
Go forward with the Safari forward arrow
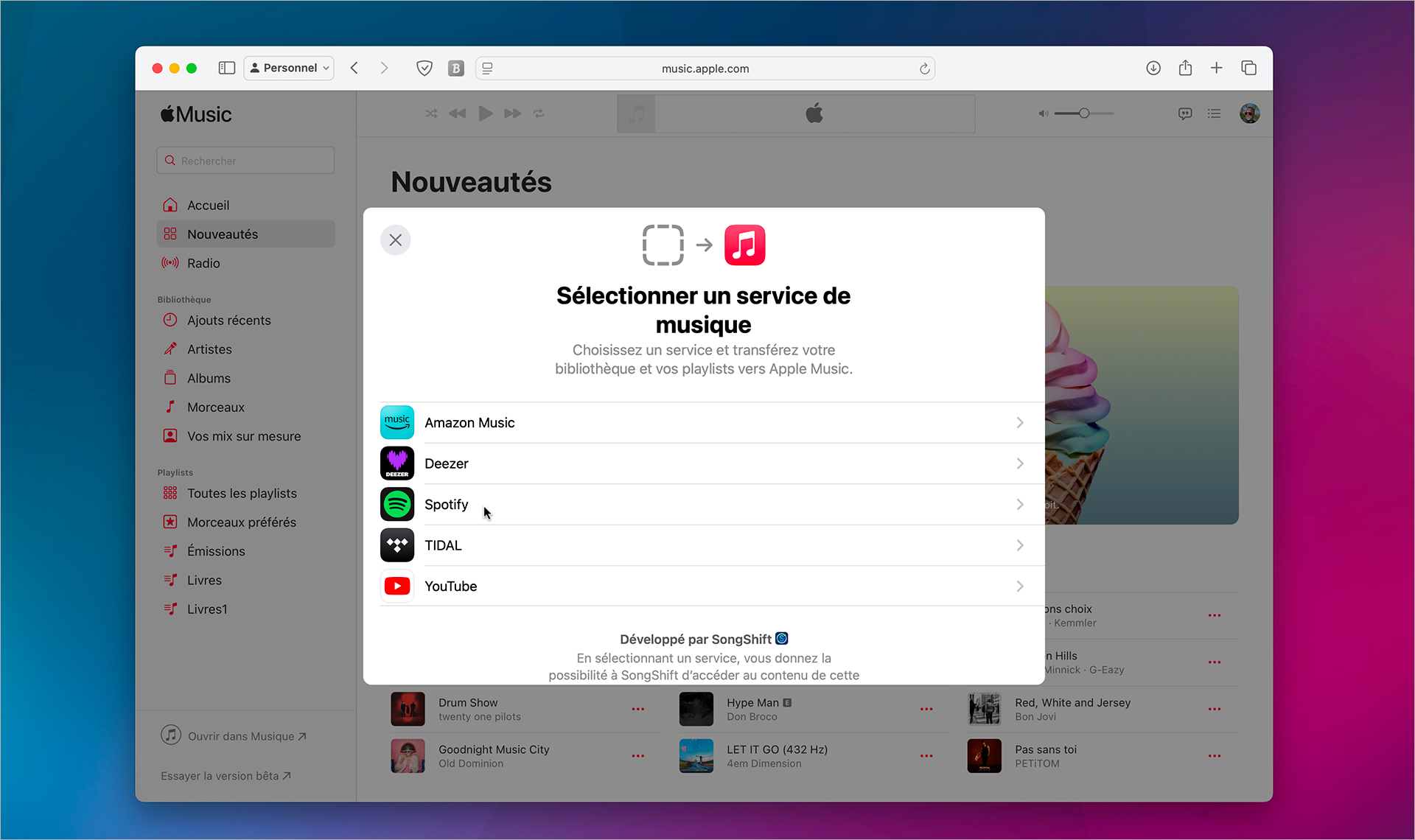tap(384, 68)
